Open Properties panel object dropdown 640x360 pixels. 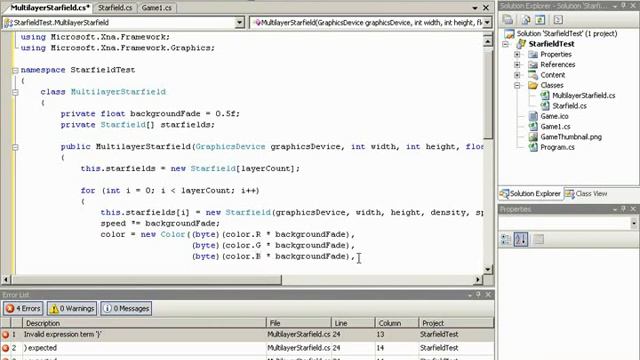(x=633, y=223)
